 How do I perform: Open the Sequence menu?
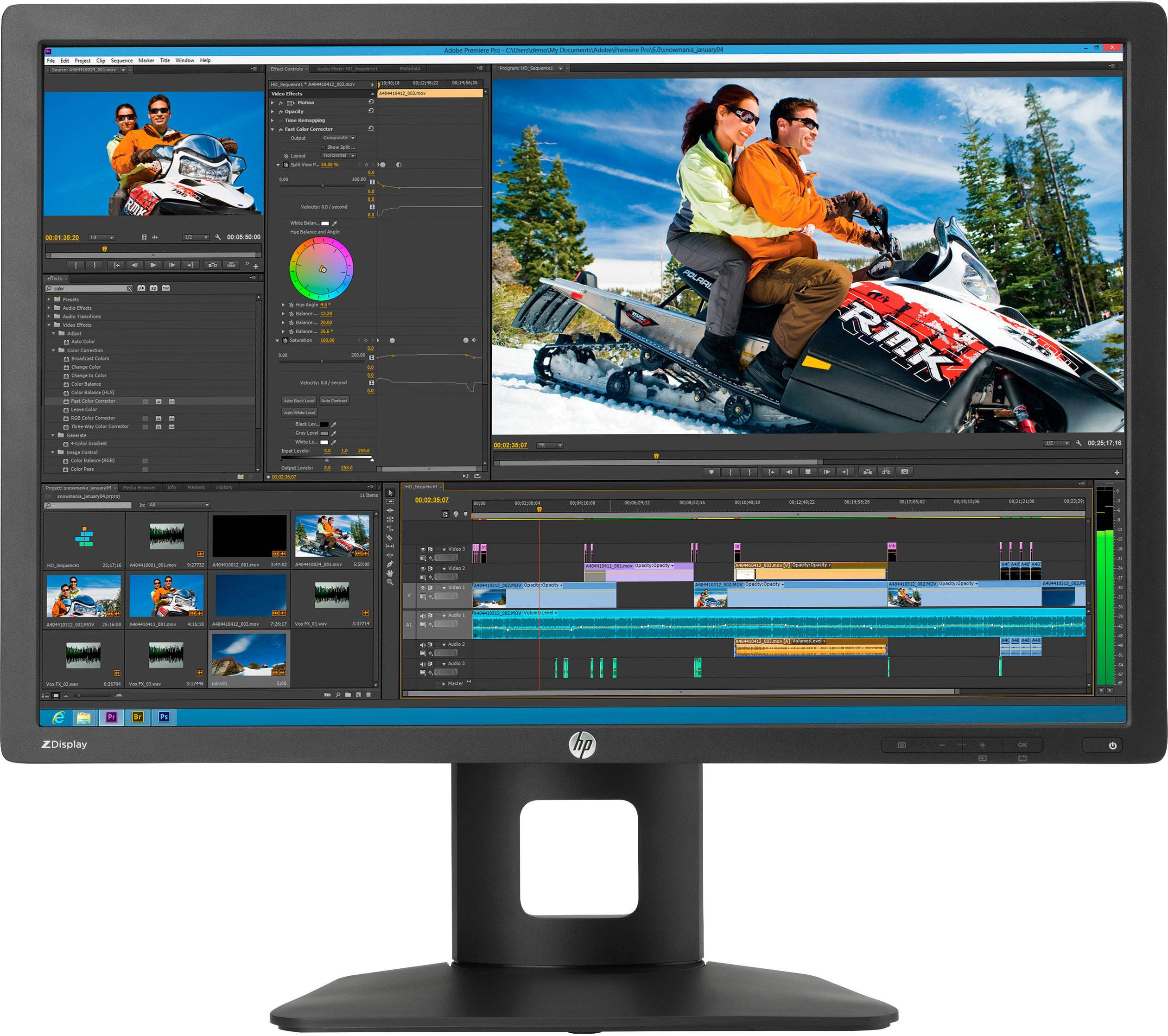122,60
